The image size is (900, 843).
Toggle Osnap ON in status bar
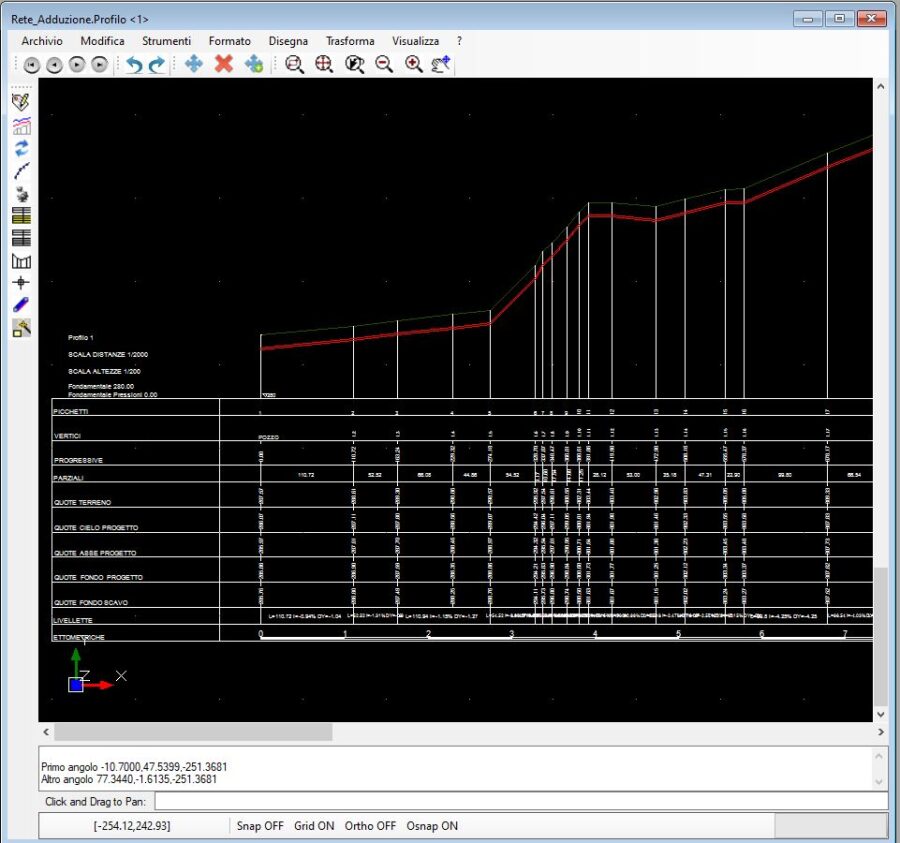(x=432, y=826)
